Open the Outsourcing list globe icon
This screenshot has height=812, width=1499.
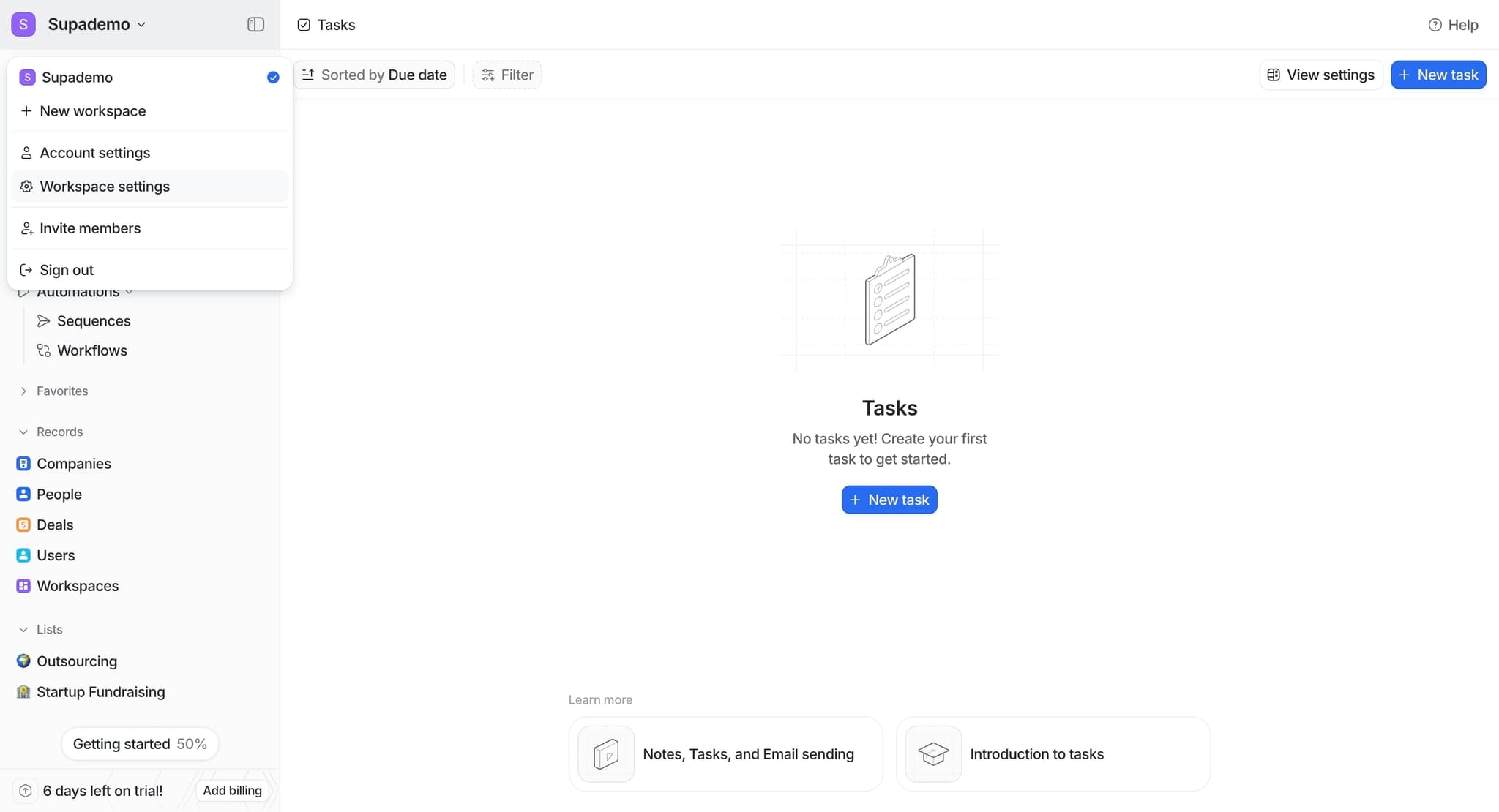click(x=23, y=661)
